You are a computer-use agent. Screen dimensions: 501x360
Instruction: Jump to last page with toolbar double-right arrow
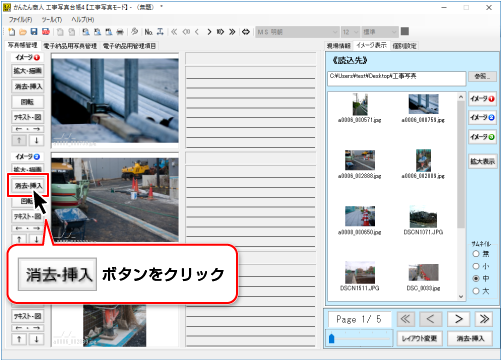click(x=232, y=32)
